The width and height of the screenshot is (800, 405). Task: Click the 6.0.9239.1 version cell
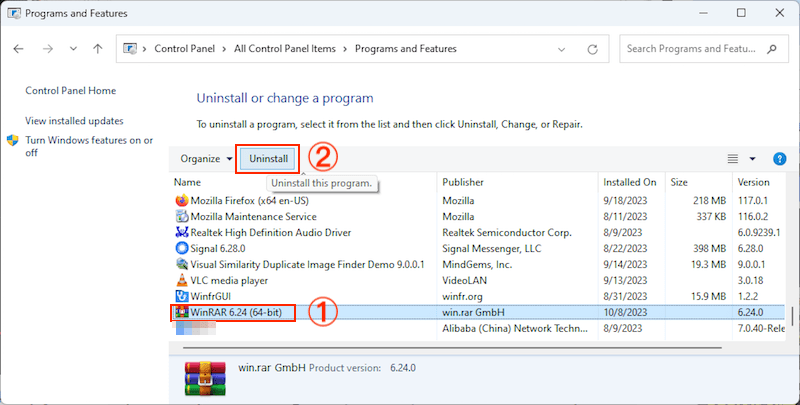pyautogui.click(x=759, y=232)
